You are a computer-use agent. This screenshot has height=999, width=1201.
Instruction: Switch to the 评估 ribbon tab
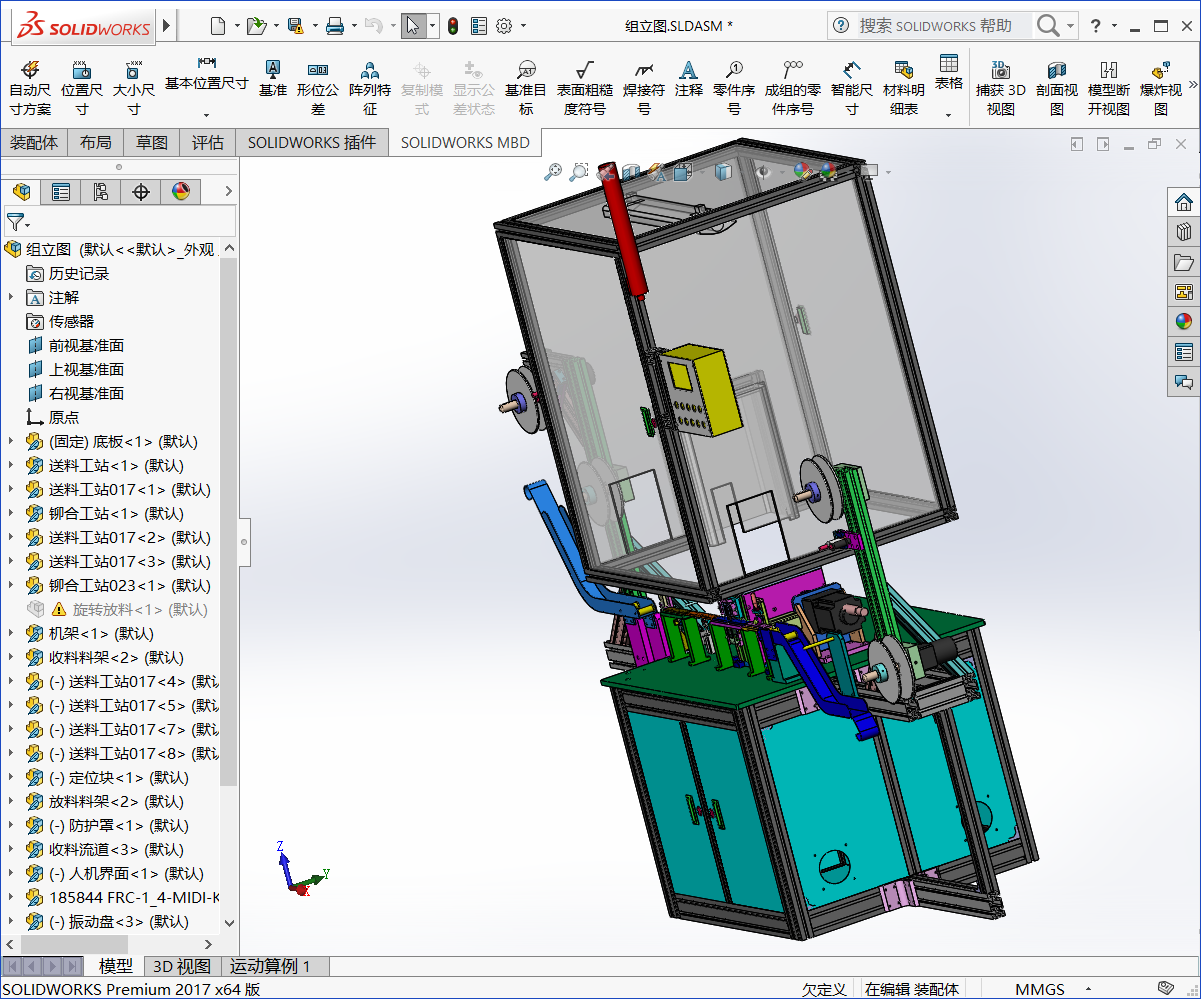point(208,143)
